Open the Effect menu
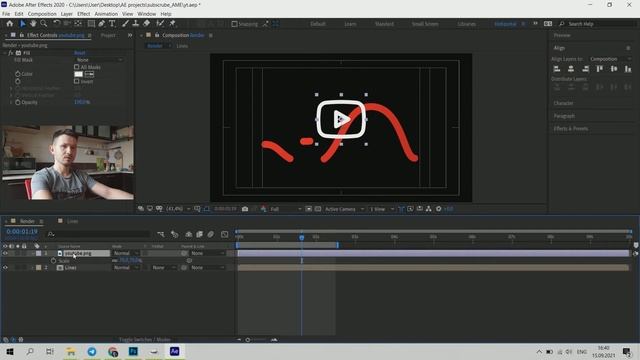This screenshot has height=360, width=640. (84, 14)
